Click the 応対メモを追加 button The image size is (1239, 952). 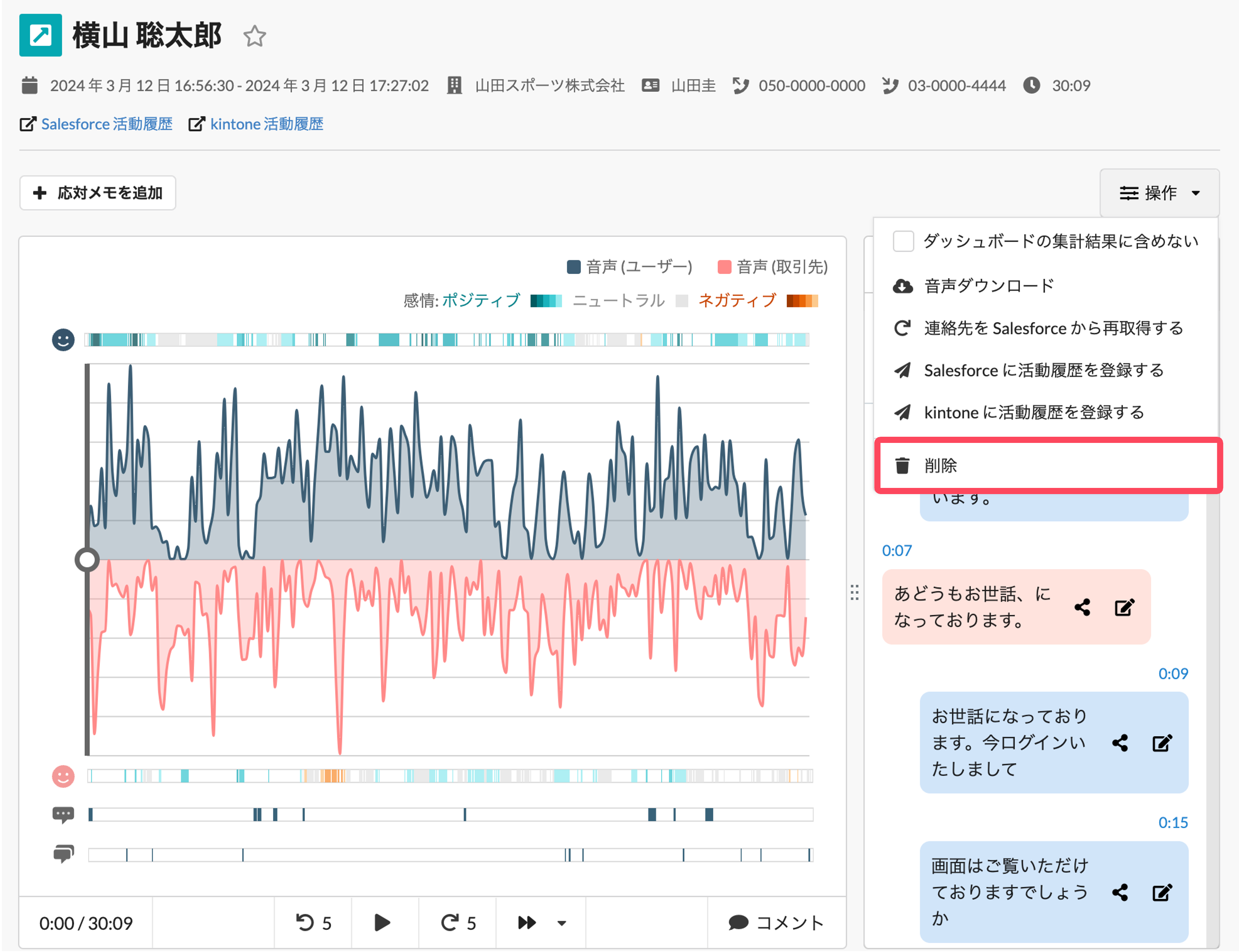97,193
